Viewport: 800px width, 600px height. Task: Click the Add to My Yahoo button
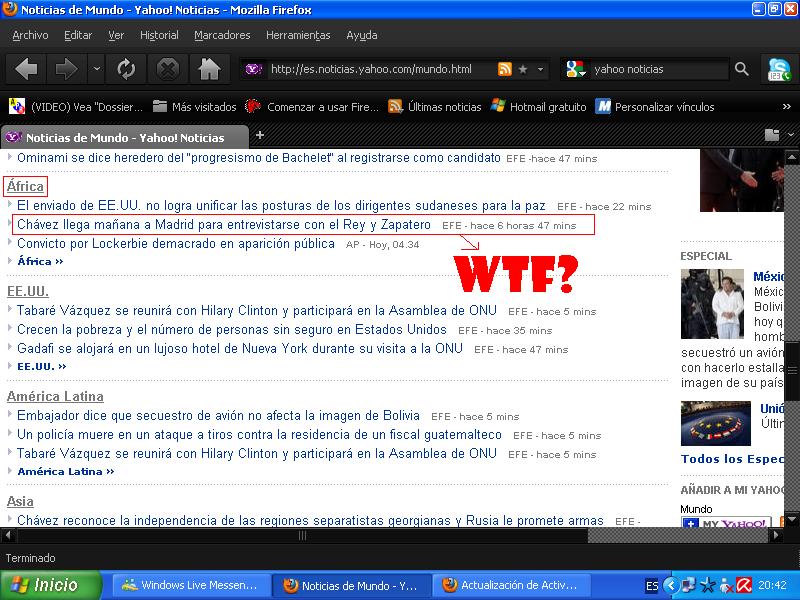(728, 522)
